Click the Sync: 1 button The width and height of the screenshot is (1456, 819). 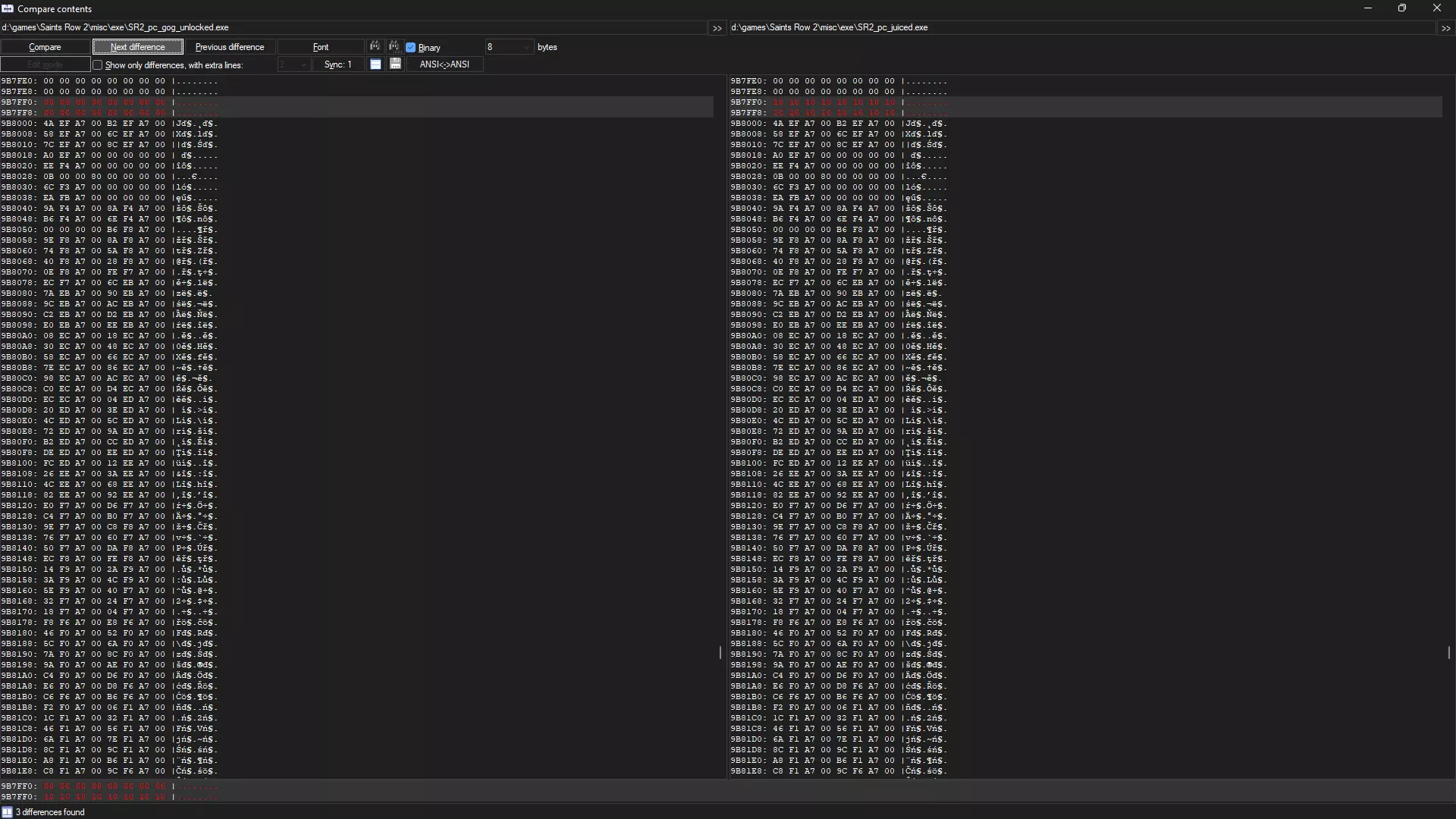338,64
